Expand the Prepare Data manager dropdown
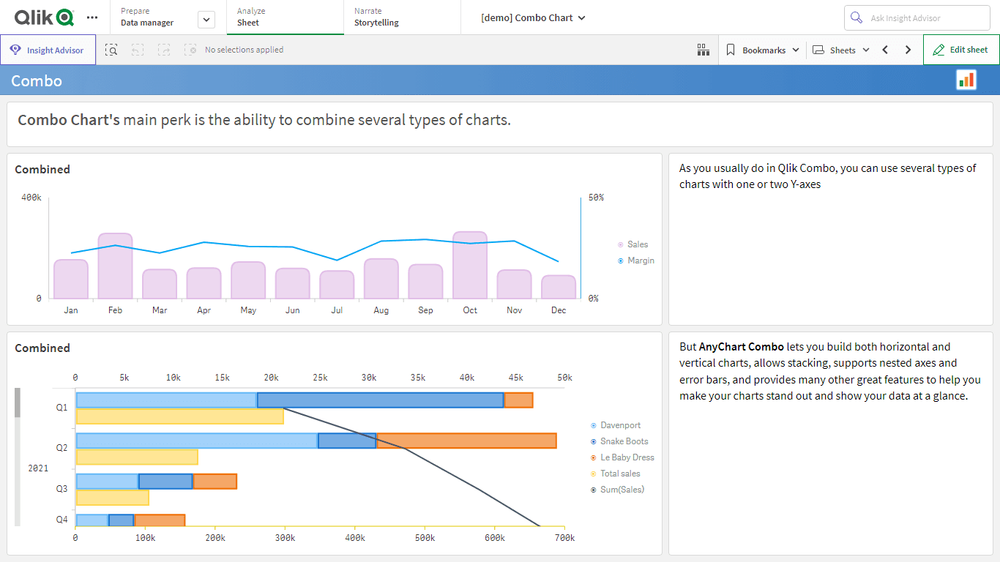The image size is (1000, 562). (x=206, y=19)
